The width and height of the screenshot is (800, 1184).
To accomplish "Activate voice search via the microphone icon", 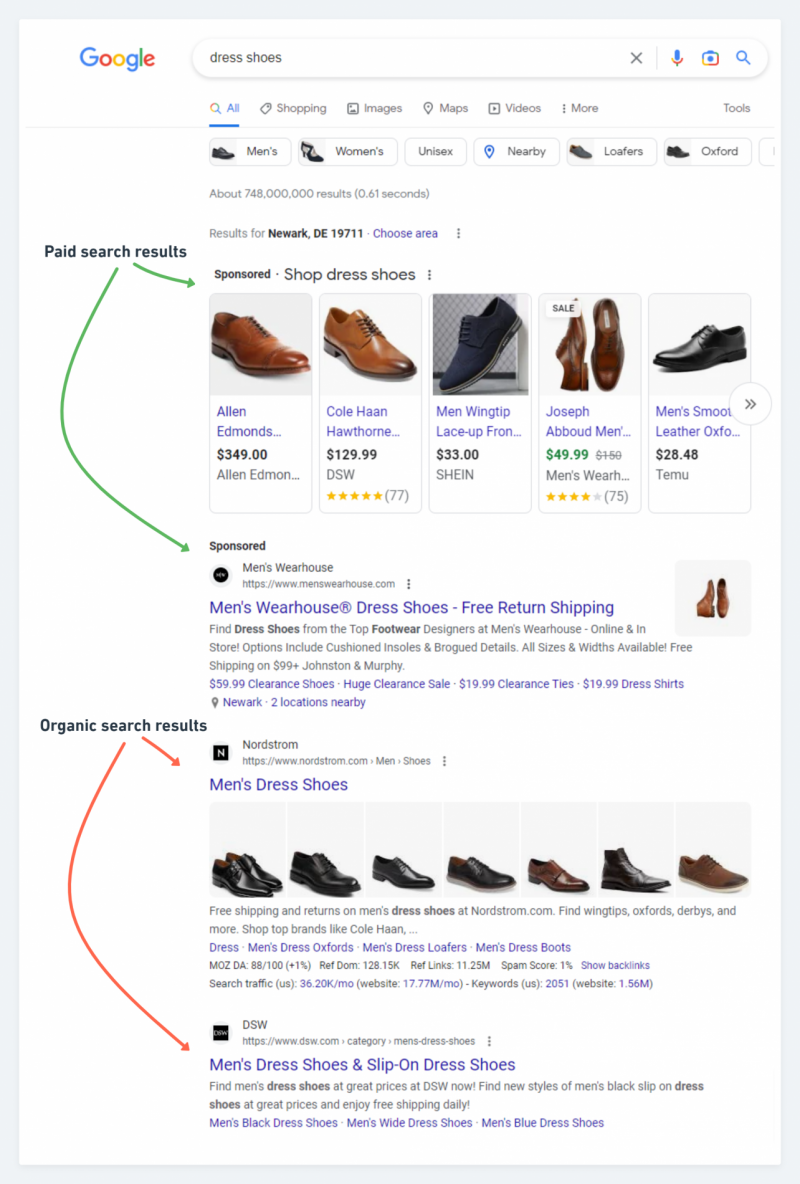I will click(677, 58).
